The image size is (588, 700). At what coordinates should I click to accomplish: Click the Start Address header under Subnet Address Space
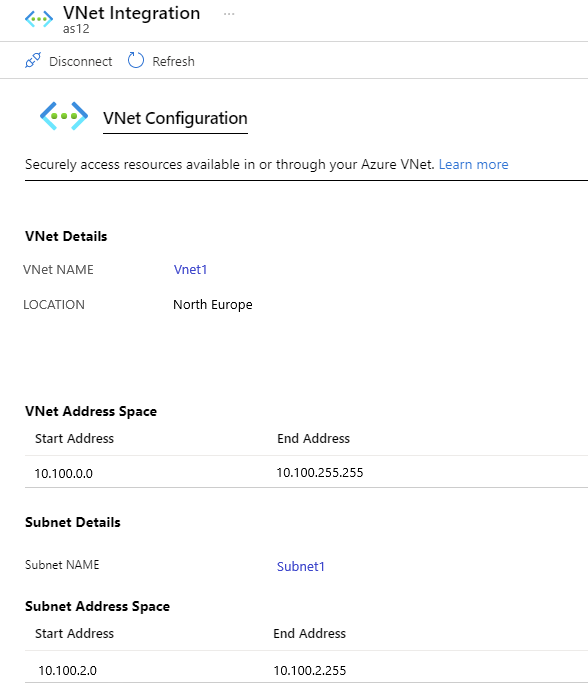pyautogui.click(x=74, y=633)
